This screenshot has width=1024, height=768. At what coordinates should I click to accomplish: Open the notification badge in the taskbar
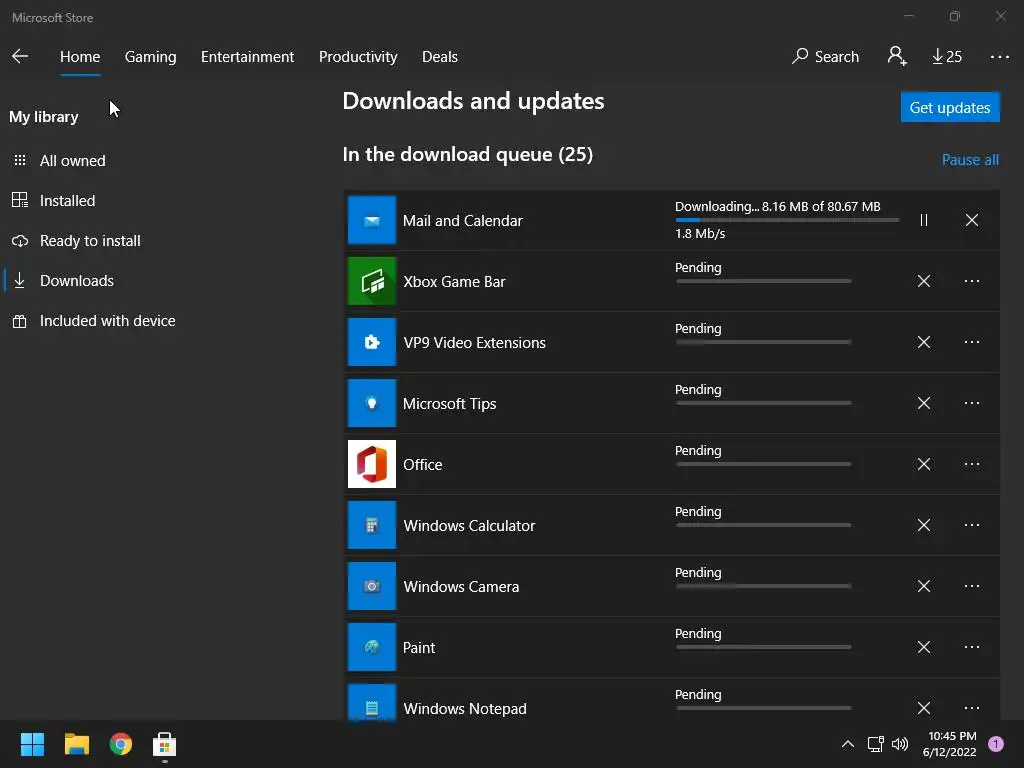996,744
